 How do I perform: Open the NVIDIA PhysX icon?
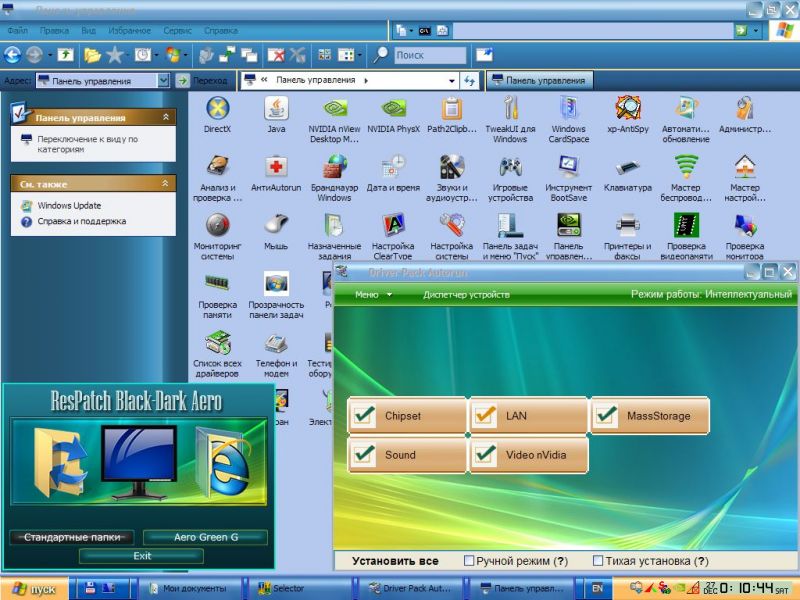[393, 109]
